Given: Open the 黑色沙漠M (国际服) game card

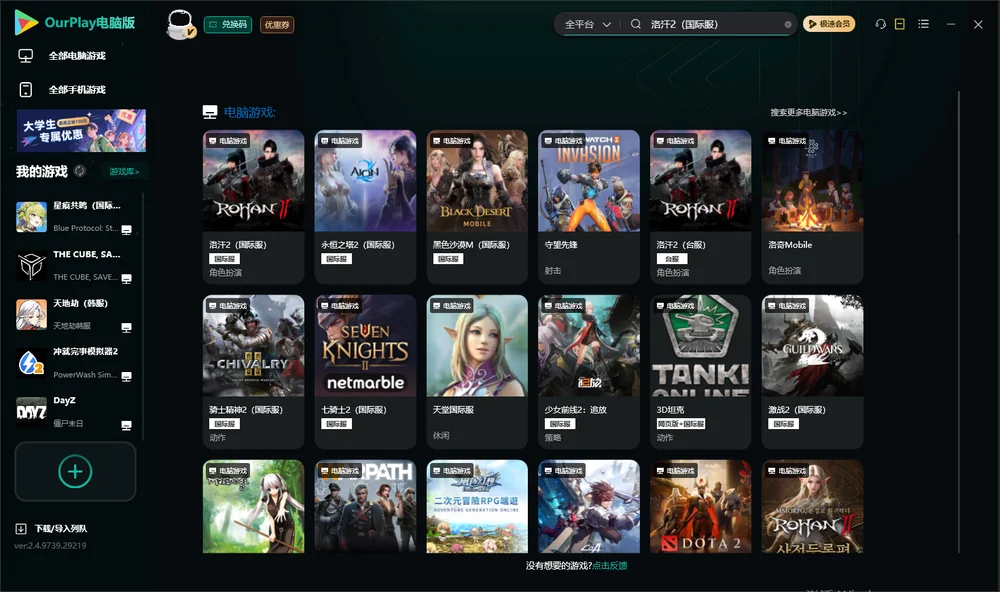Looking at the screenshot, I should tap(477, 207).
